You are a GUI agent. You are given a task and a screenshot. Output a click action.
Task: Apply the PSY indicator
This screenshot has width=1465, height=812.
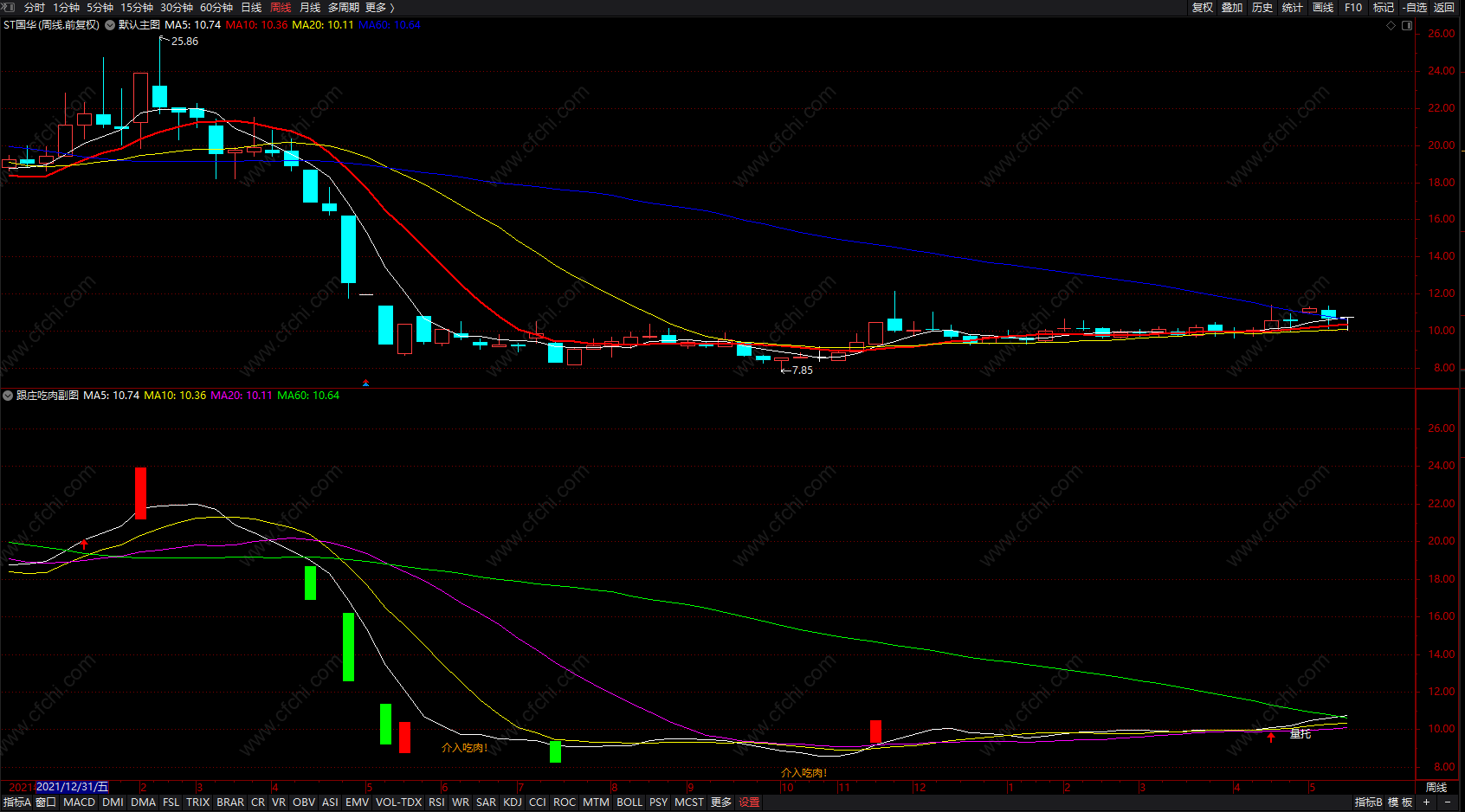click(659, 802)
